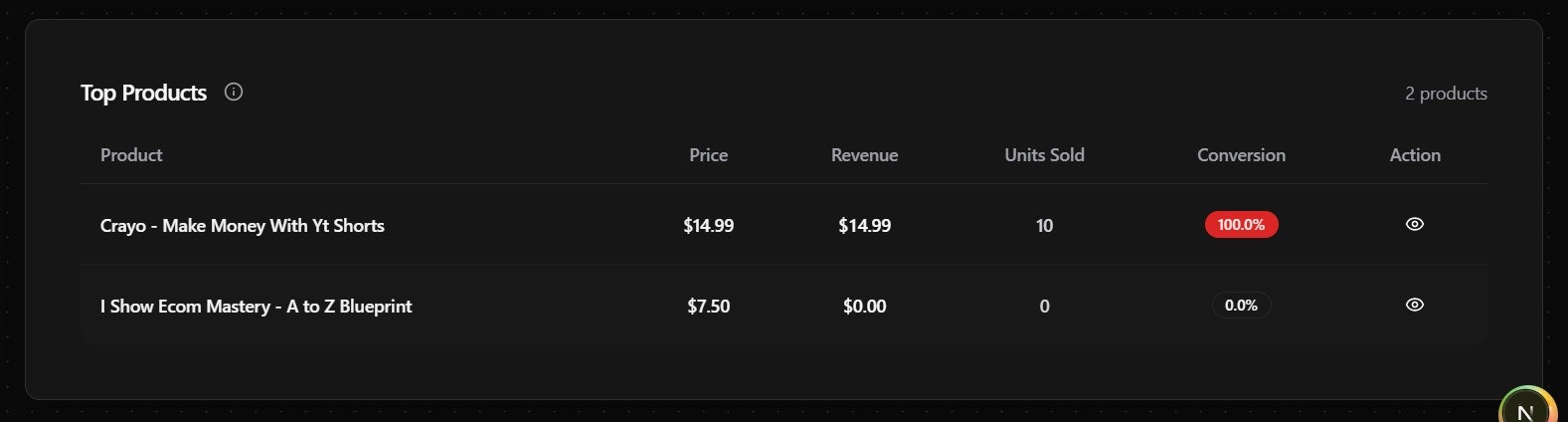This screenshot has height=422, width=1568.
Task: Click the $7.50 price cell
Action: [x=709, y=307]
